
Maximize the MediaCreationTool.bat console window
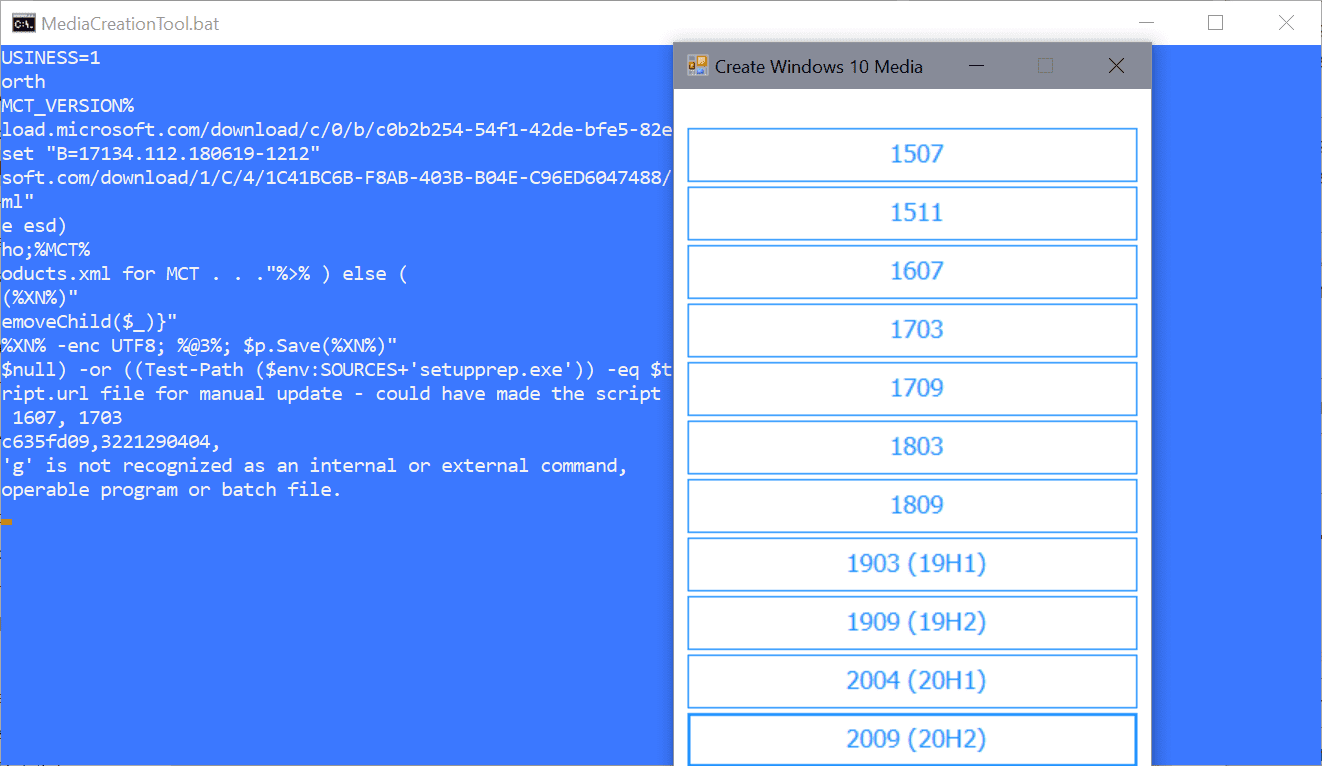click(1216, 22)
